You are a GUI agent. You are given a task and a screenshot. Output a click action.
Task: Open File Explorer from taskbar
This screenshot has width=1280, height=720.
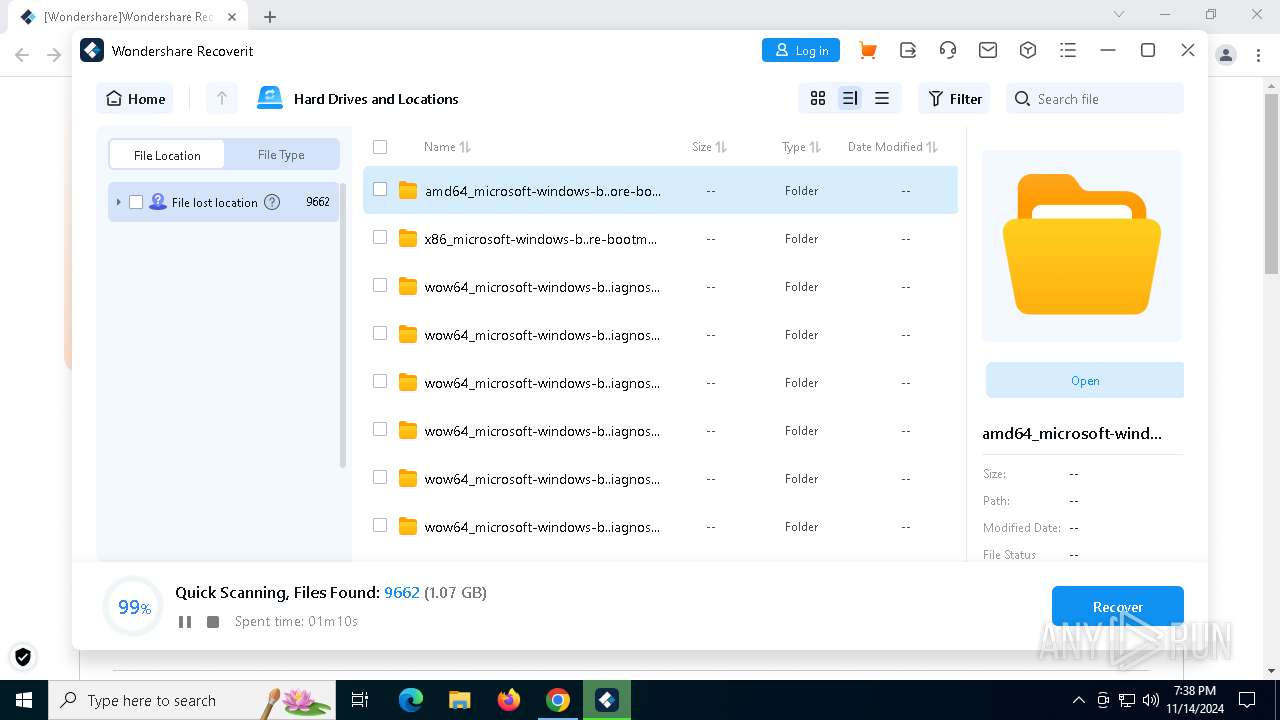pyautogui.click(x=460, y=700)
